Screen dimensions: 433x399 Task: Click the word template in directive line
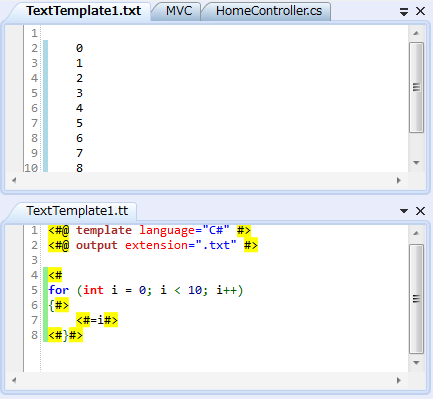tap(104, 230)
